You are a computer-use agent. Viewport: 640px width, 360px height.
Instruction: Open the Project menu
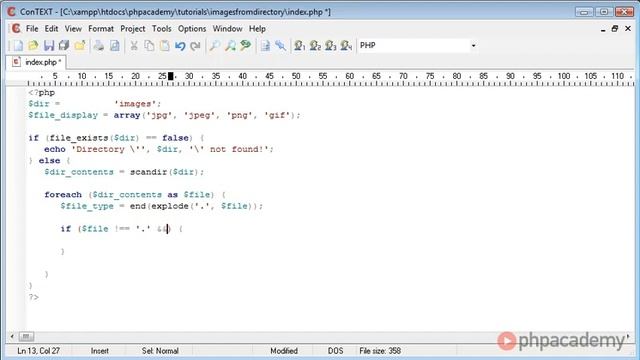point(133,29)
